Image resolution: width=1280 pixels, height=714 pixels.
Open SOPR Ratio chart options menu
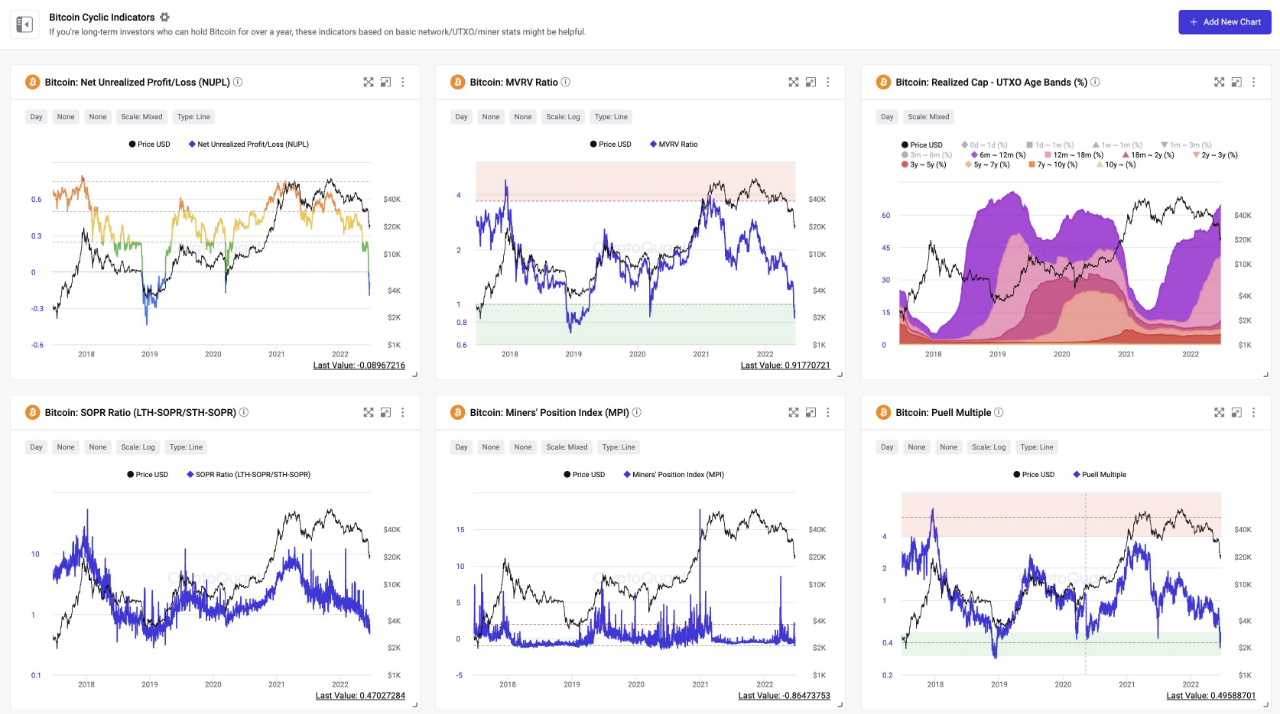[x=403, y=412]
